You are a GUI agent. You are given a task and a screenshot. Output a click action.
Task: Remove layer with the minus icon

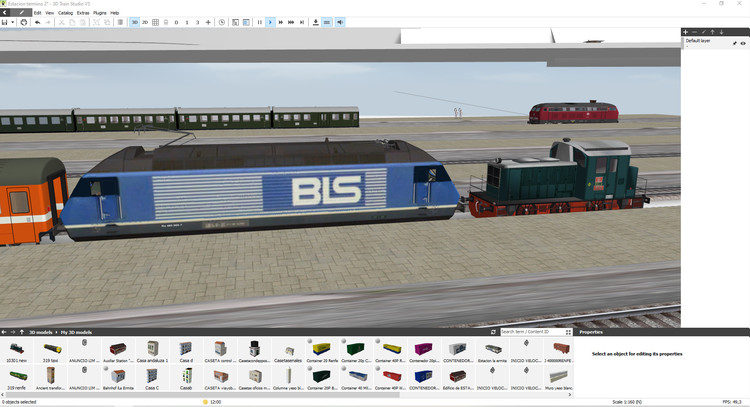pos(695,32)
